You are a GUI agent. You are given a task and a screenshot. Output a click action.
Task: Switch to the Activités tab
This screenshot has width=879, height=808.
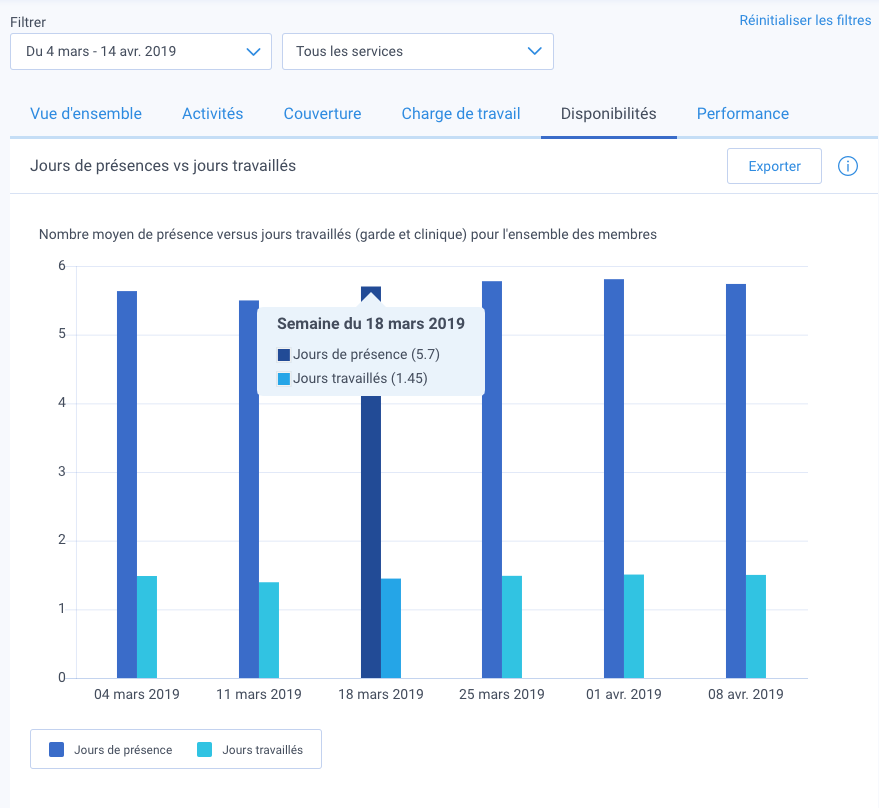pyautogui.click(x=212, y=114)
